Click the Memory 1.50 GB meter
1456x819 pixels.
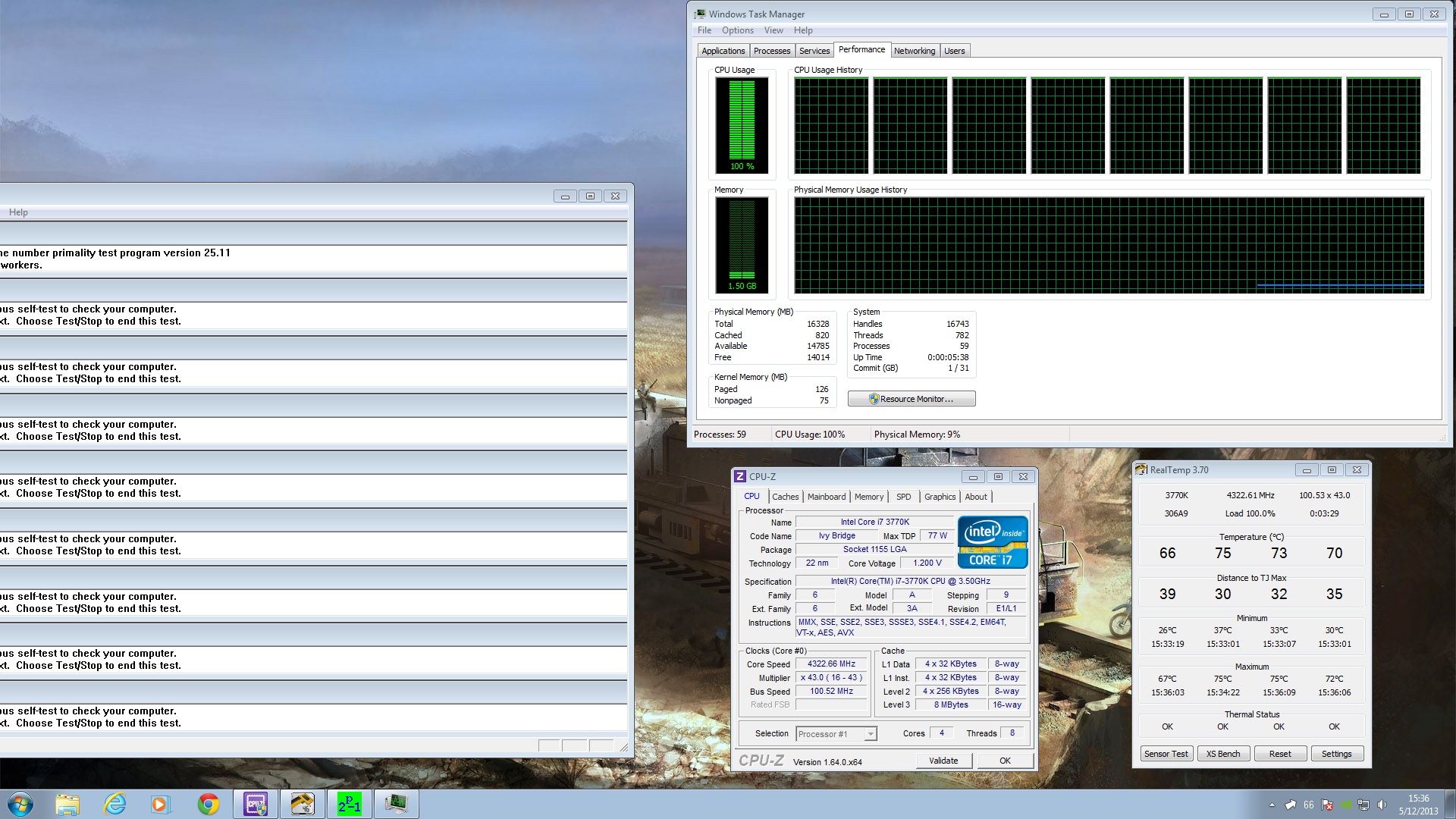pos(742,246)
